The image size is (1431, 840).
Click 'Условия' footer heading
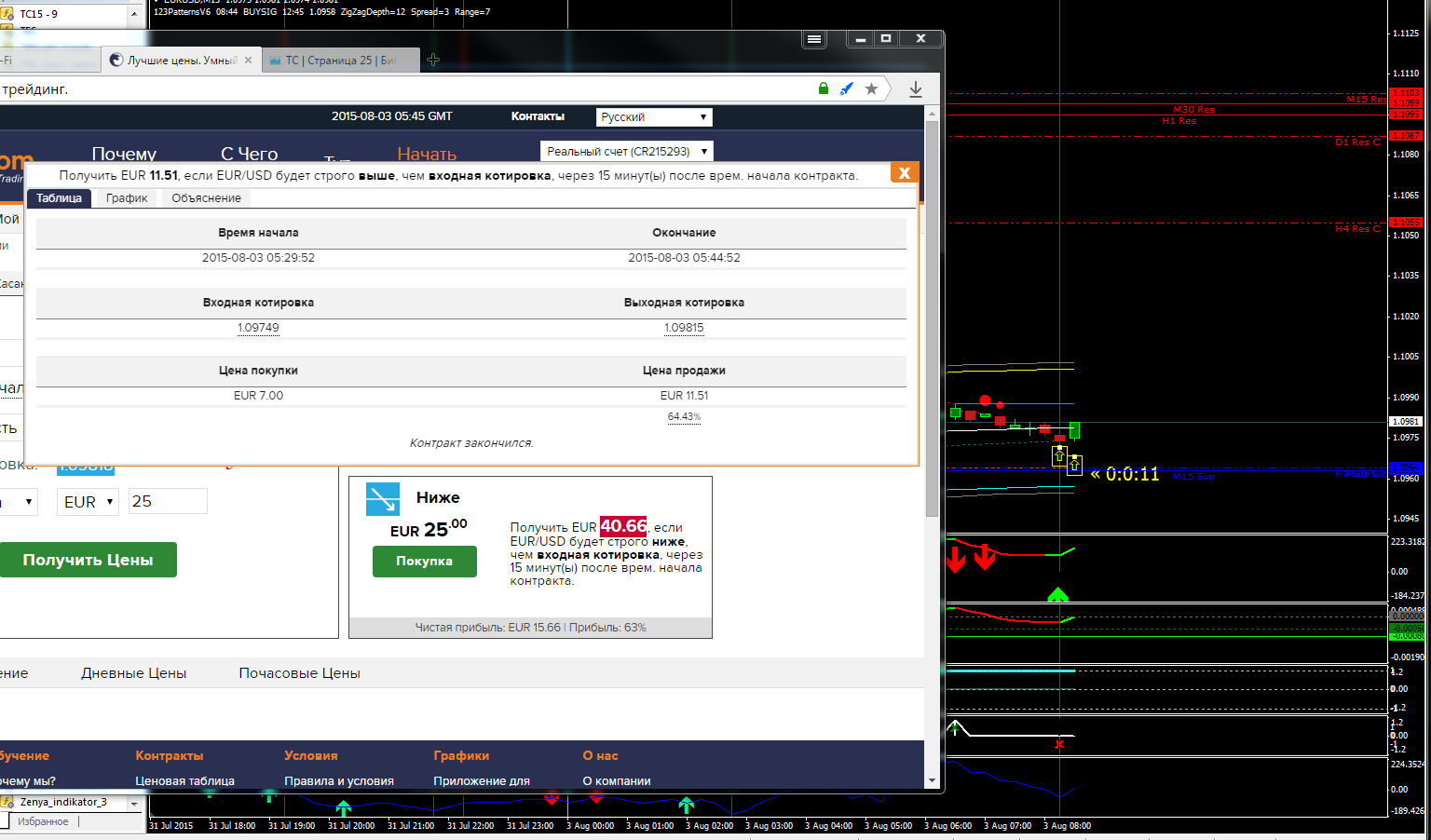[x=311, y=756]
